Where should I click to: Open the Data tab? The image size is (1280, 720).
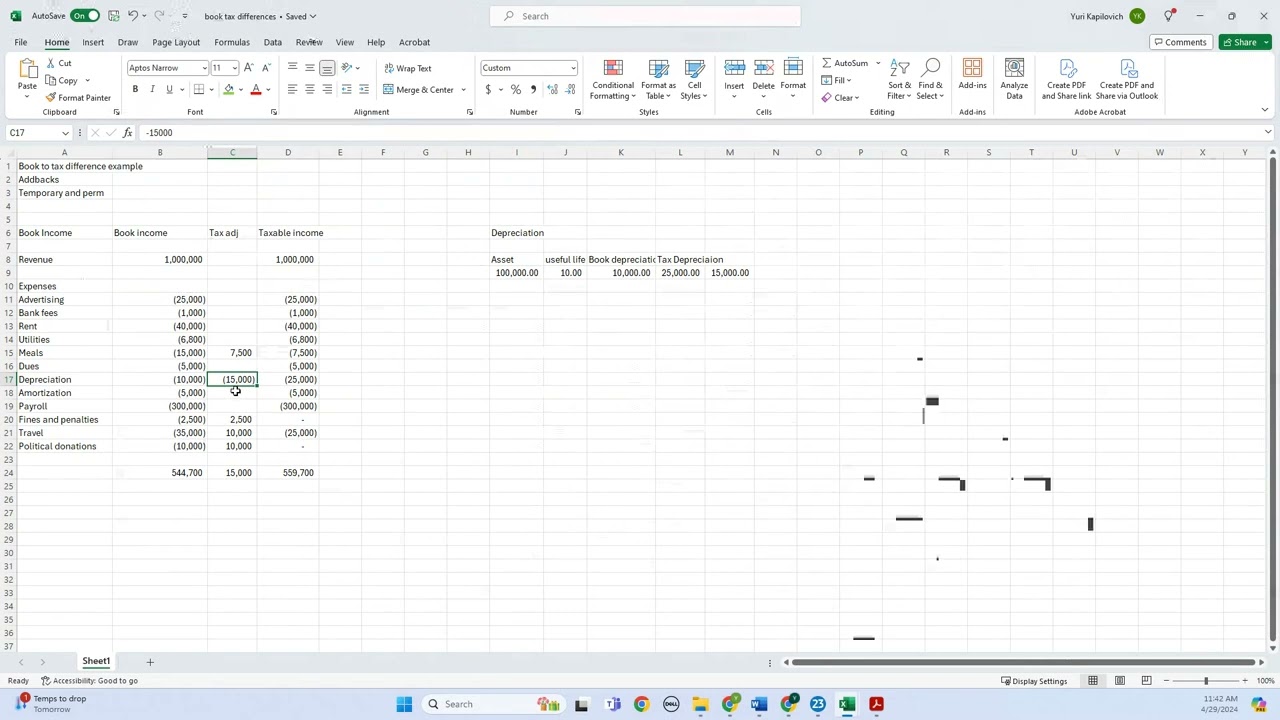(x=272, y=42)
